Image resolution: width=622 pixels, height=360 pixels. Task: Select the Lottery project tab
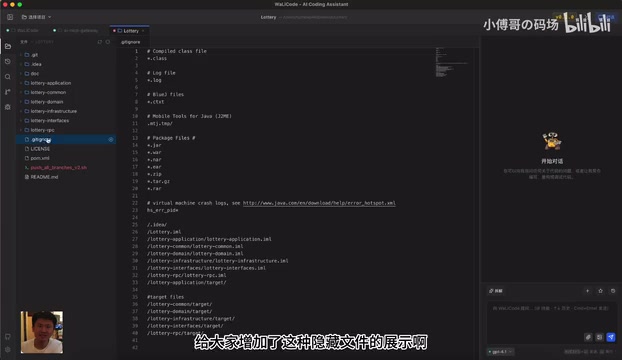point(128,31)
